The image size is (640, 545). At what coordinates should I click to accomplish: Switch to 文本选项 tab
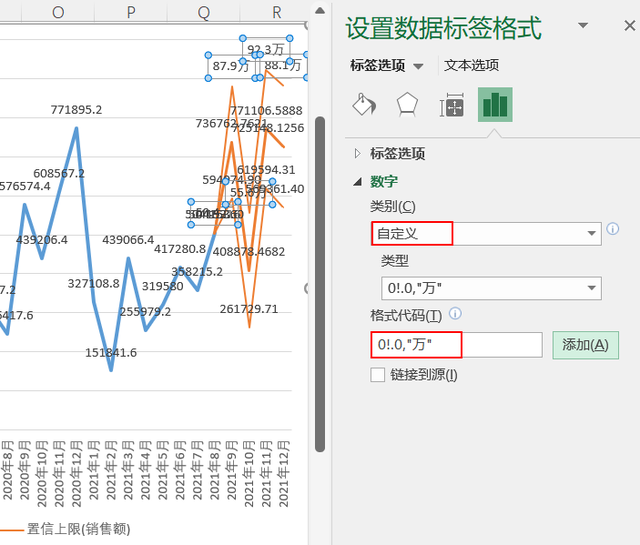[x=471, y=65]
